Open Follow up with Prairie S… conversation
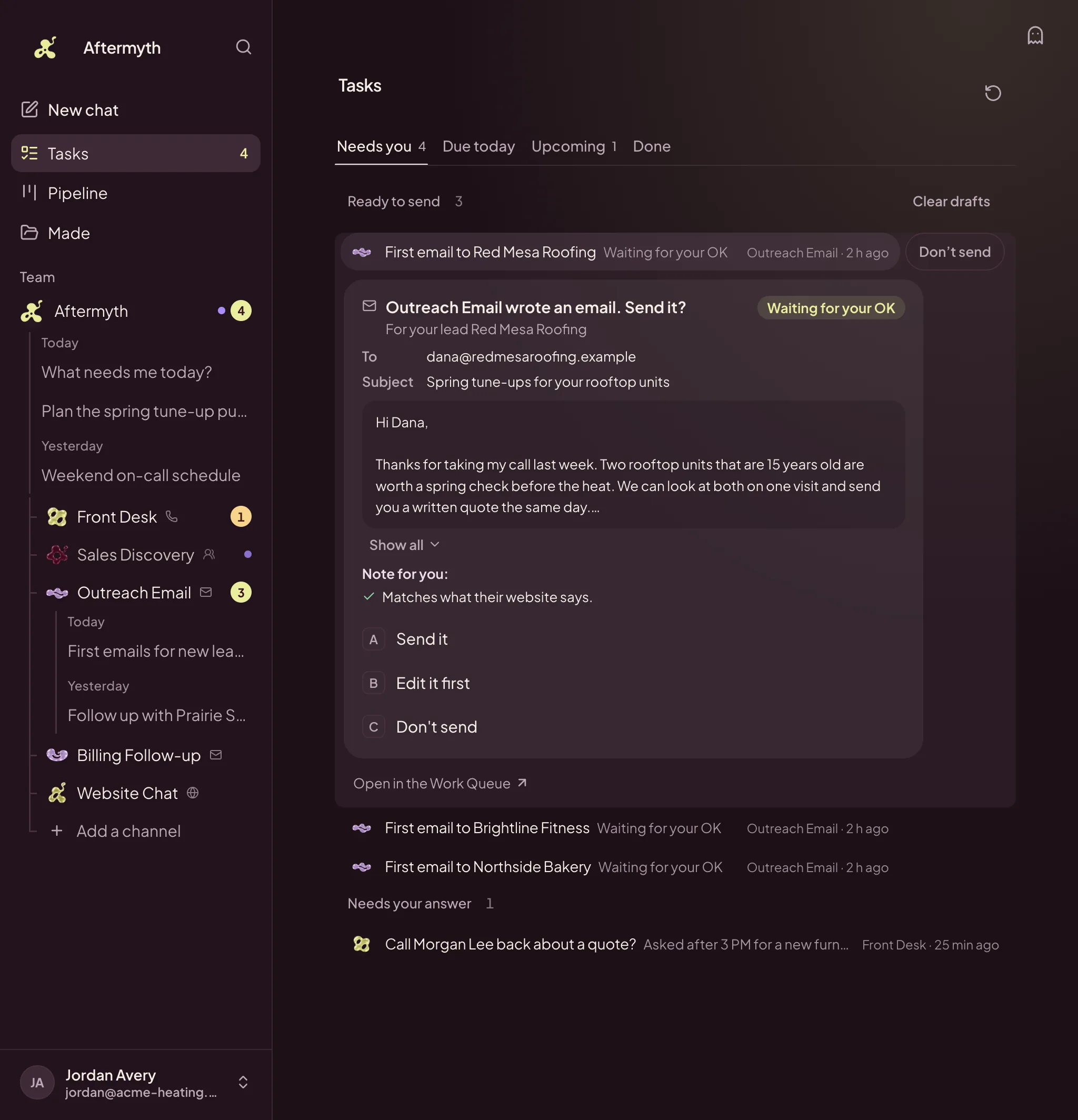The image size is (1078, 1120). point(156,715)
